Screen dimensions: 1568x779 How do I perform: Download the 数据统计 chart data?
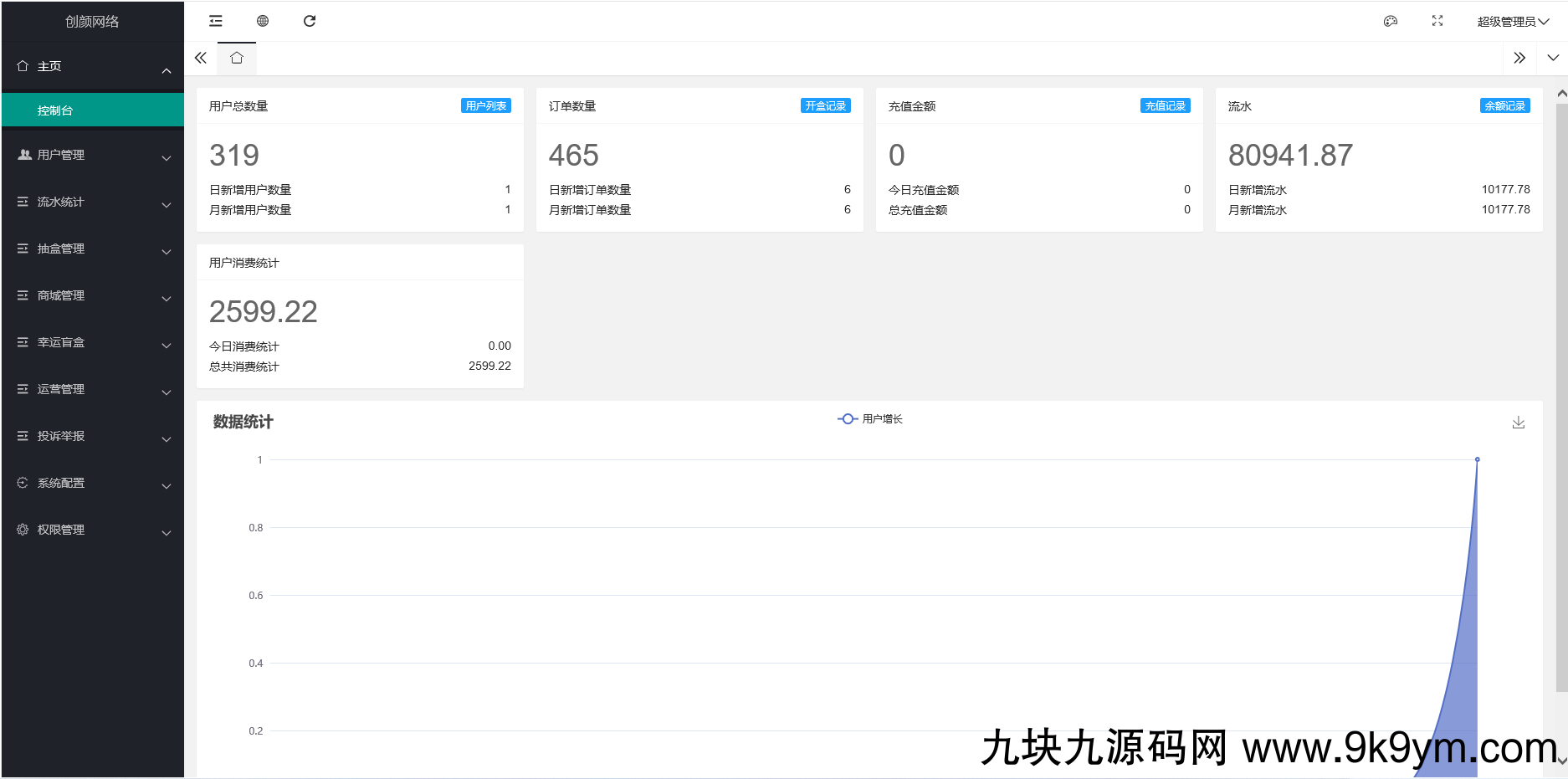(1519, 423)
